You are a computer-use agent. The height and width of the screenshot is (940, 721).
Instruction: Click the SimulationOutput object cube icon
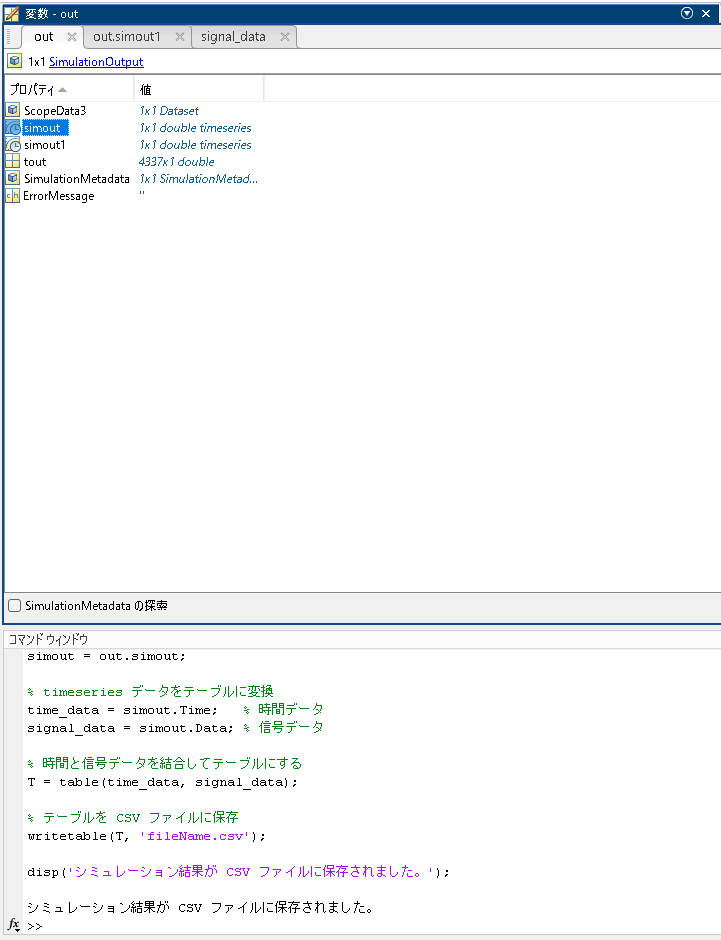coord(14,61)
